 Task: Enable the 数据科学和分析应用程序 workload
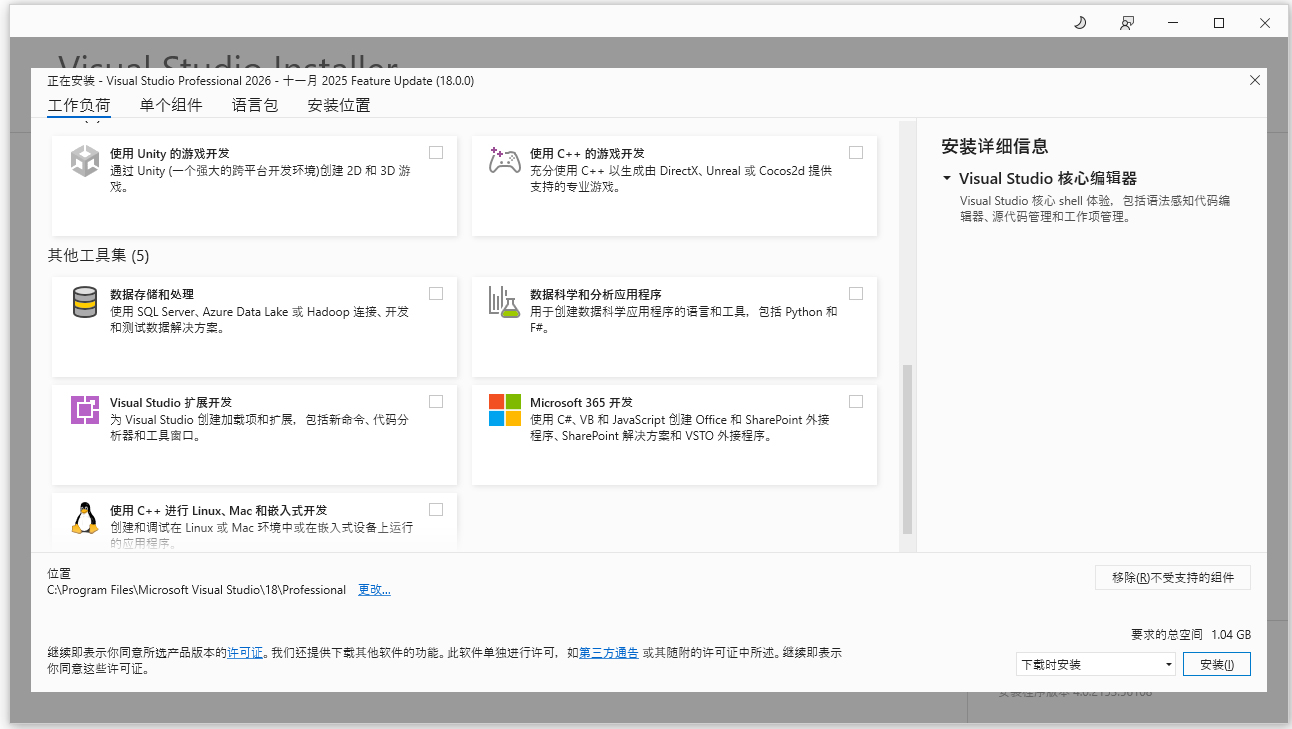(856, 294)
